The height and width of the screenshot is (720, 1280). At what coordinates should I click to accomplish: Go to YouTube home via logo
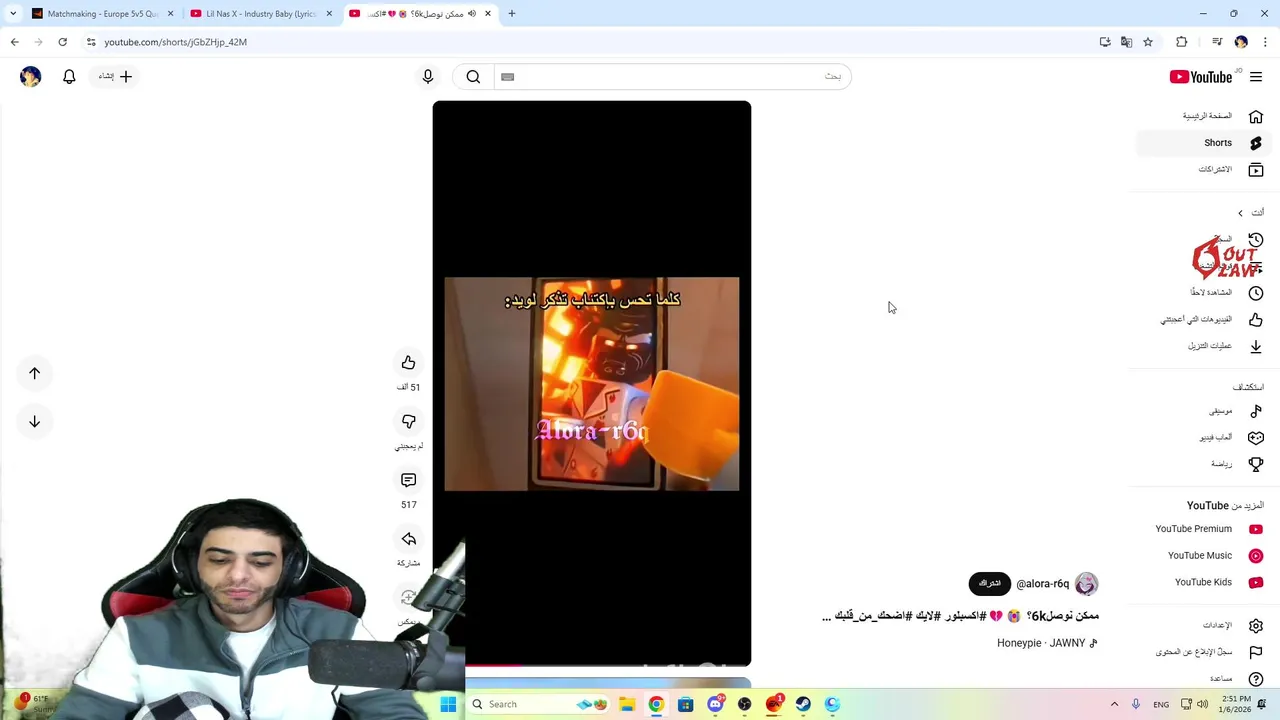point(1201,77)
